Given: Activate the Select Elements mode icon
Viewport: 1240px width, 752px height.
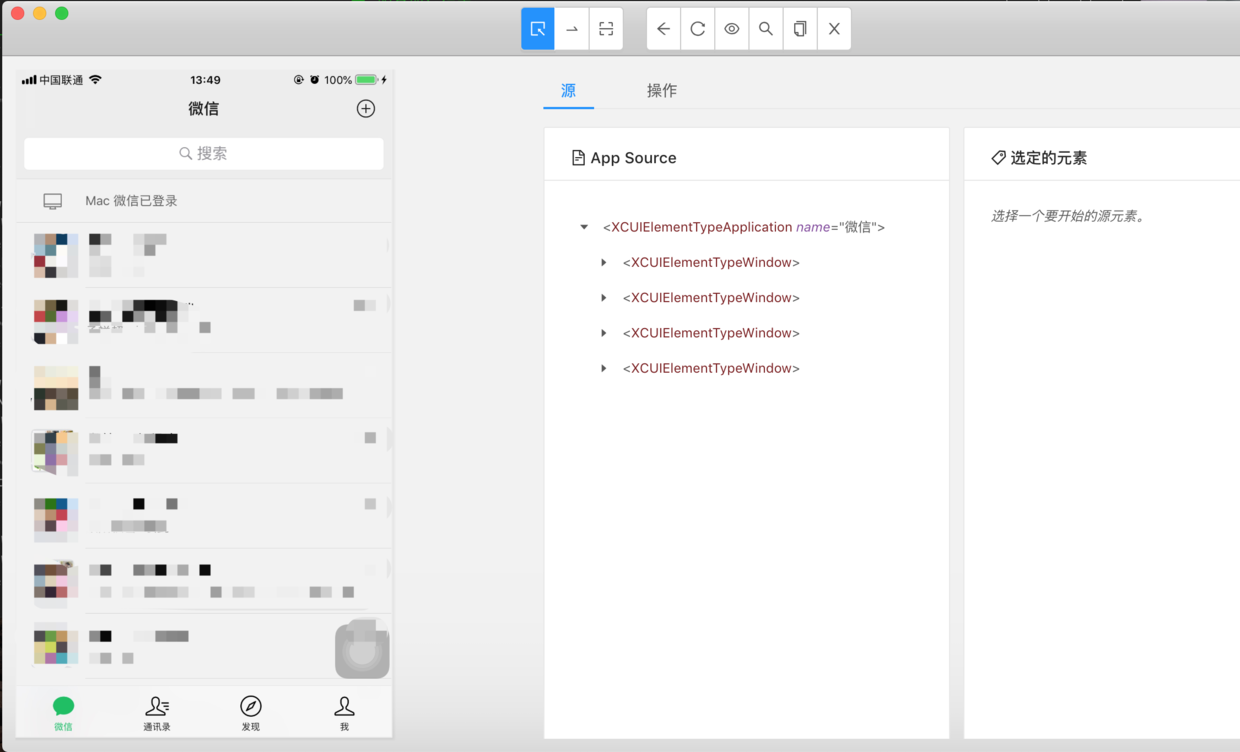Looking at the screenshot, I should [x=538, y=29].
